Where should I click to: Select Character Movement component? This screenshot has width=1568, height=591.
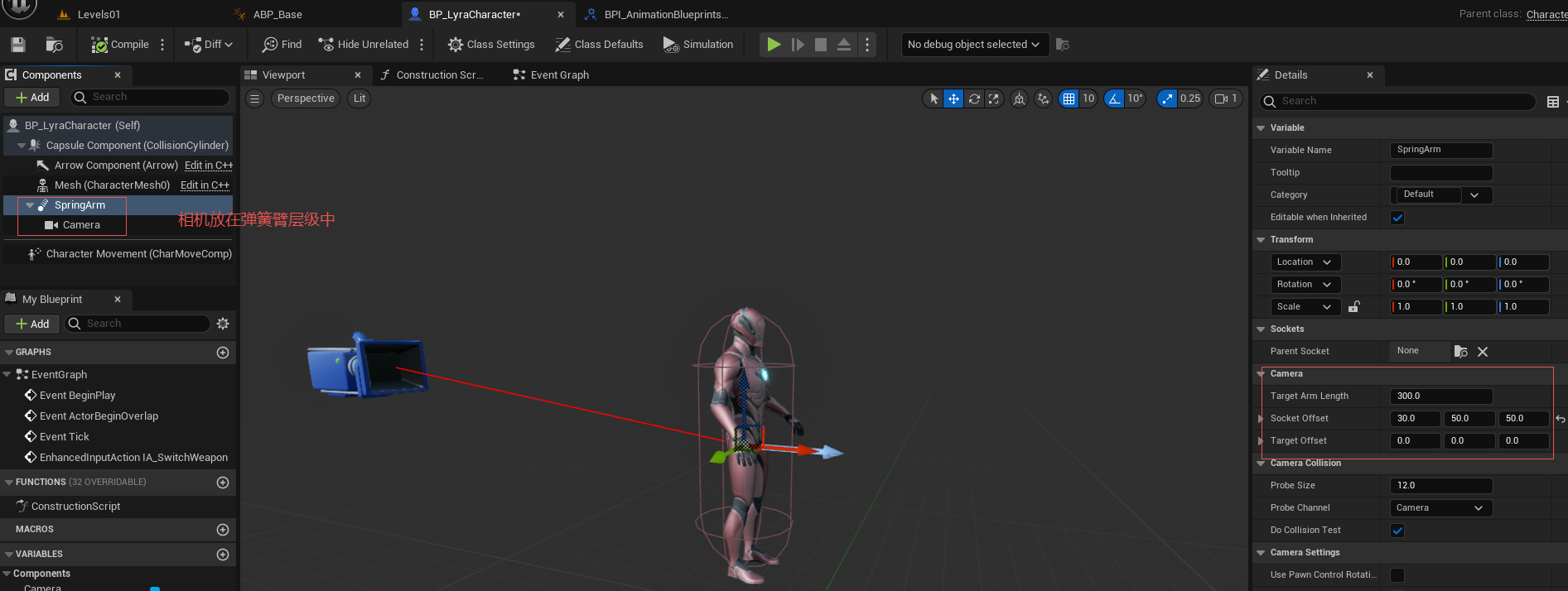(x=138, y=253)
